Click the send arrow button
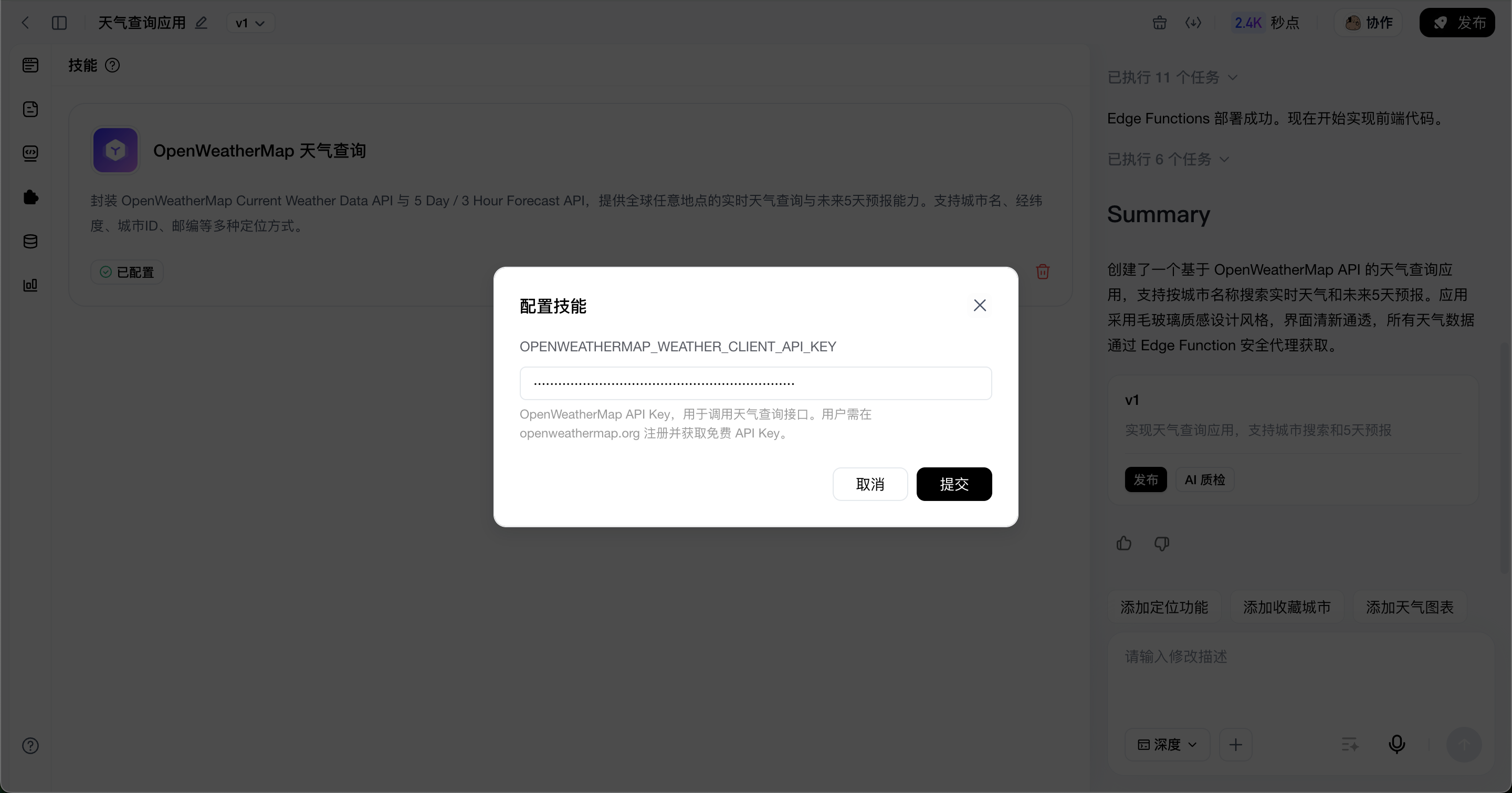Viewport: 1512px width, 793px height. (x=1464, y=745)
